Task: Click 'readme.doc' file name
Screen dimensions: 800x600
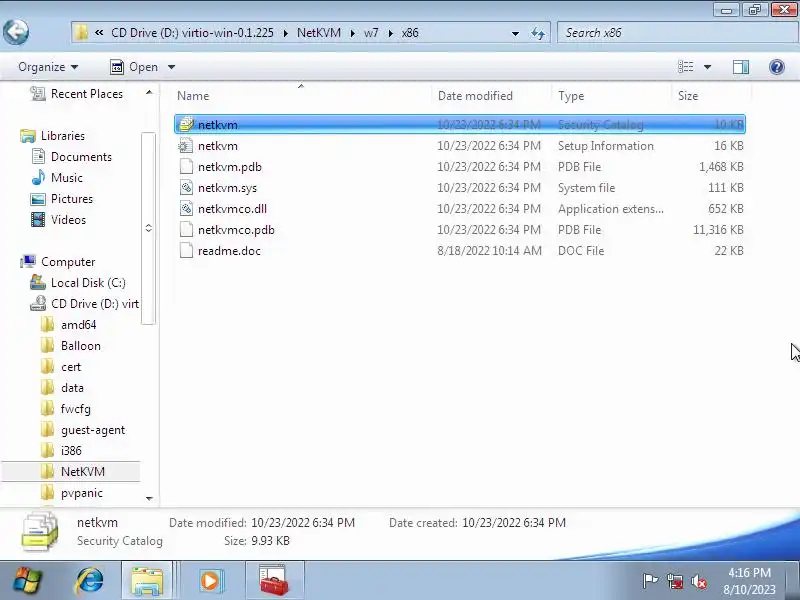Action: pos(229,251)
